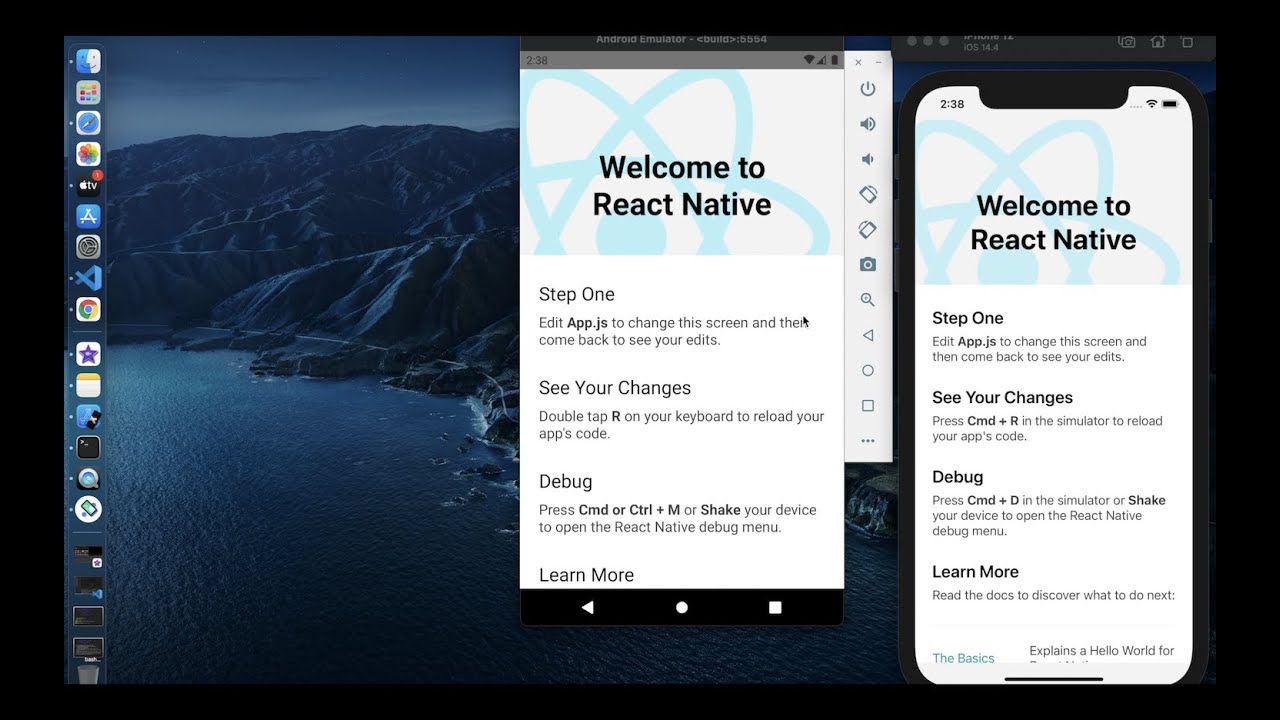
Task: Open Trash in the Dock
Action: (88, 675)
